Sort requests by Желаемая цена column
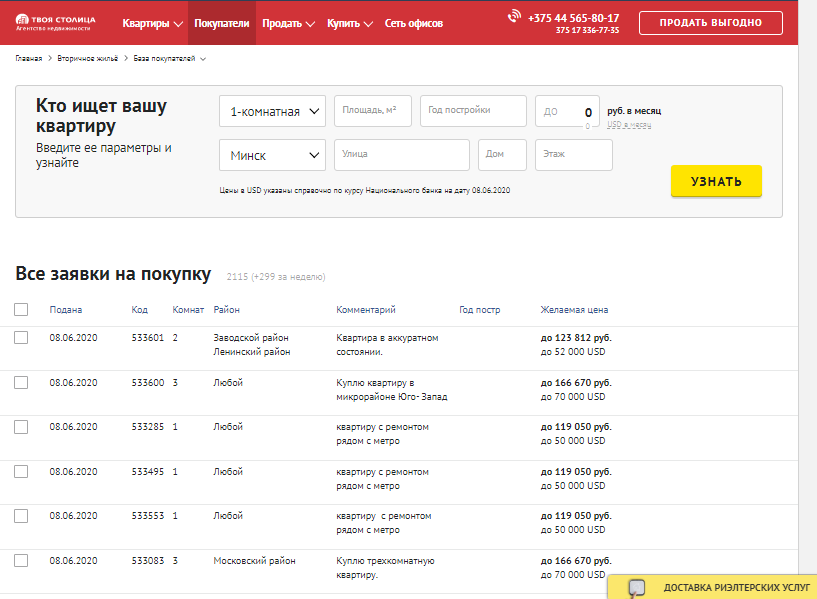817x599 pixels. pos(573,310)
